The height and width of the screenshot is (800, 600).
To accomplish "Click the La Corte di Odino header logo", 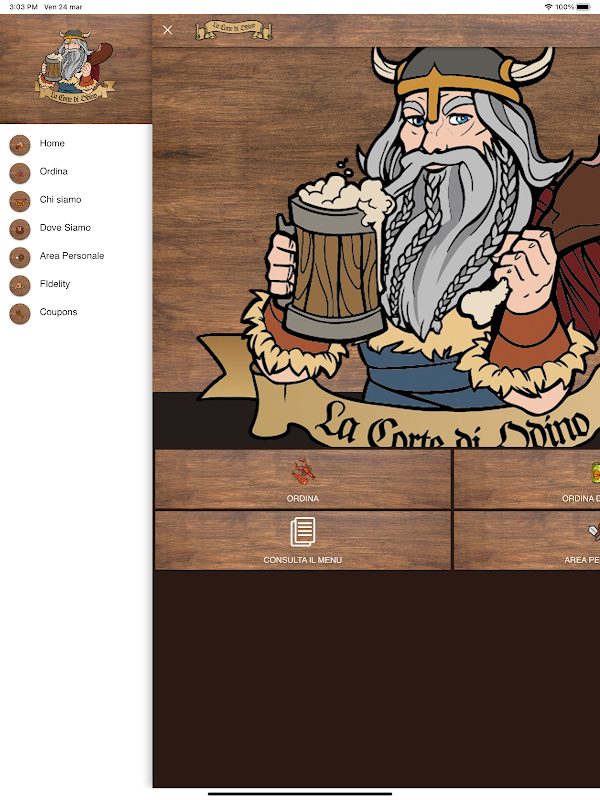I will tap(234, 30).
